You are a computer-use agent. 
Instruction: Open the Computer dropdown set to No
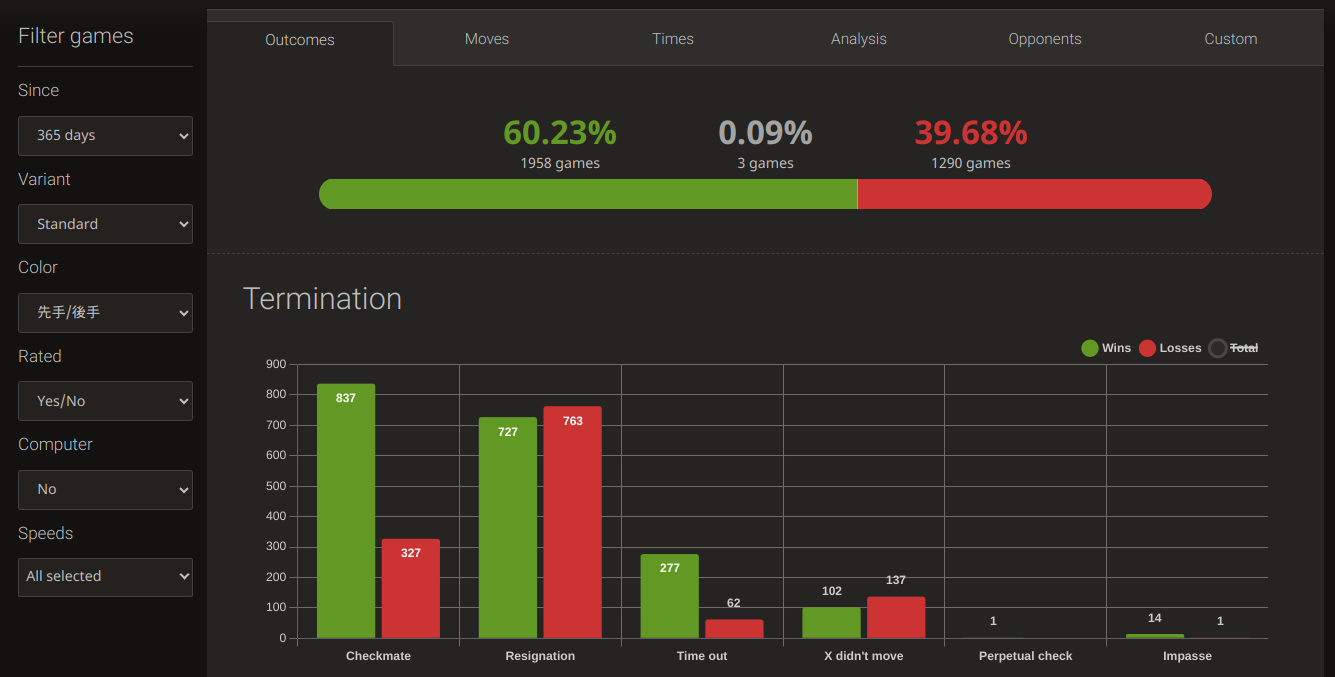(105, 489)
